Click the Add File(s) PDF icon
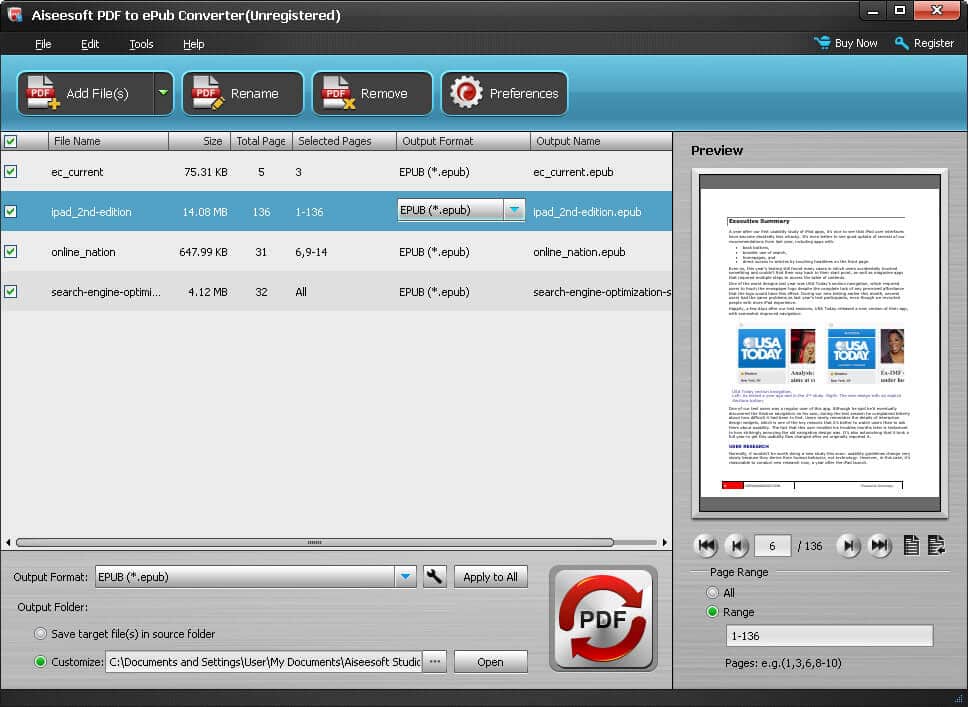Viewport: 968px width, 707px height. pos(43,93)
